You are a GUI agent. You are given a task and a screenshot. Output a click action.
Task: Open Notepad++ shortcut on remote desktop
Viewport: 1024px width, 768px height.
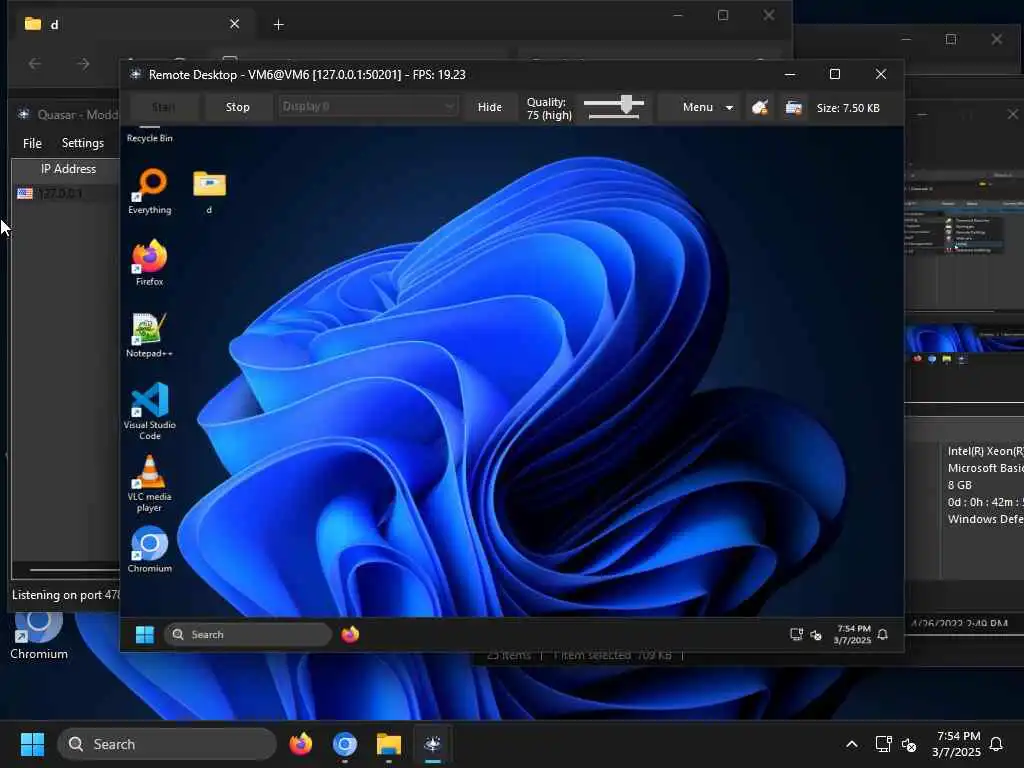click(150, 335)
